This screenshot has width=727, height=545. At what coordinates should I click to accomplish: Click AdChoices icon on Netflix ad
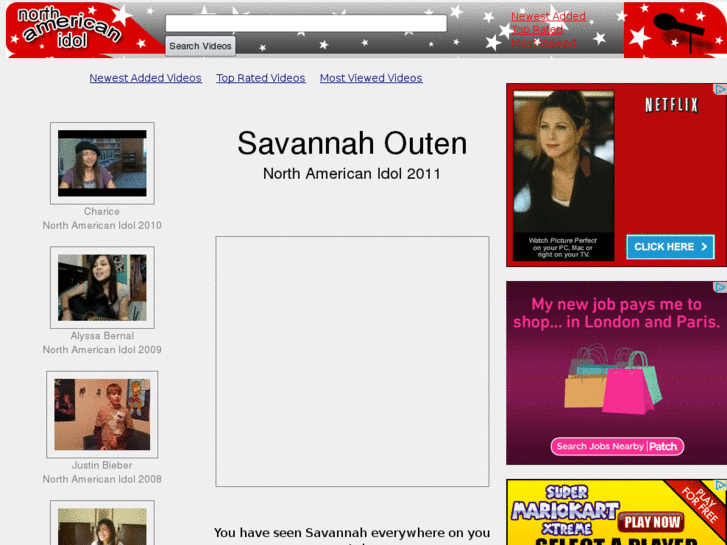click(x=719, y=89)
